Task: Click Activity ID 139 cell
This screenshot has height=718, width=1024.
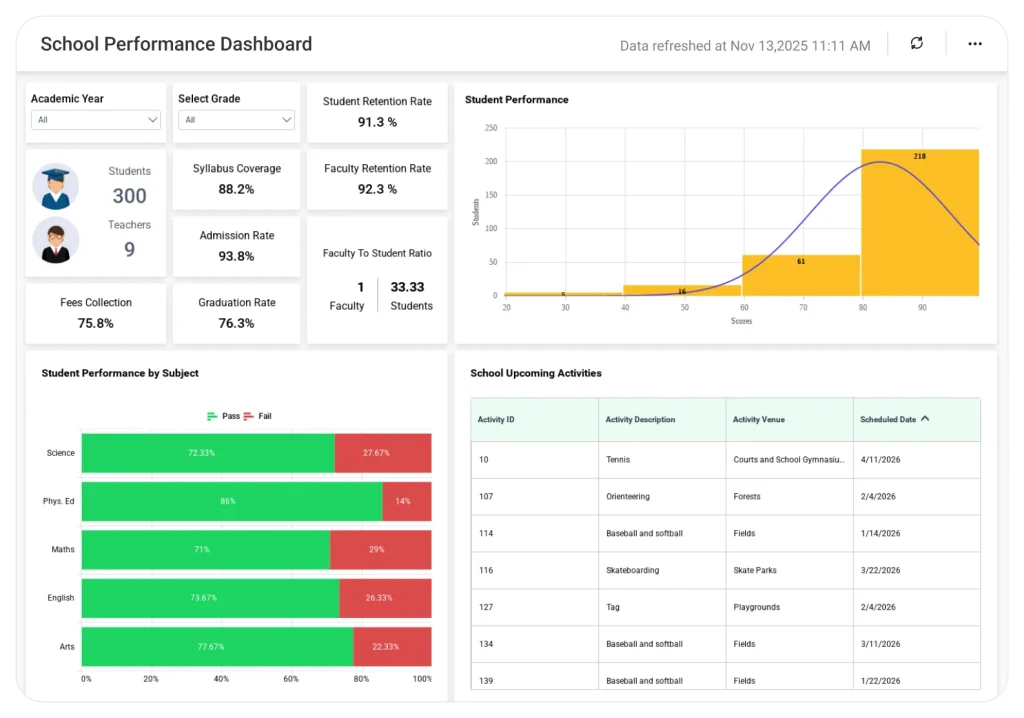Action: pos(534,678)
